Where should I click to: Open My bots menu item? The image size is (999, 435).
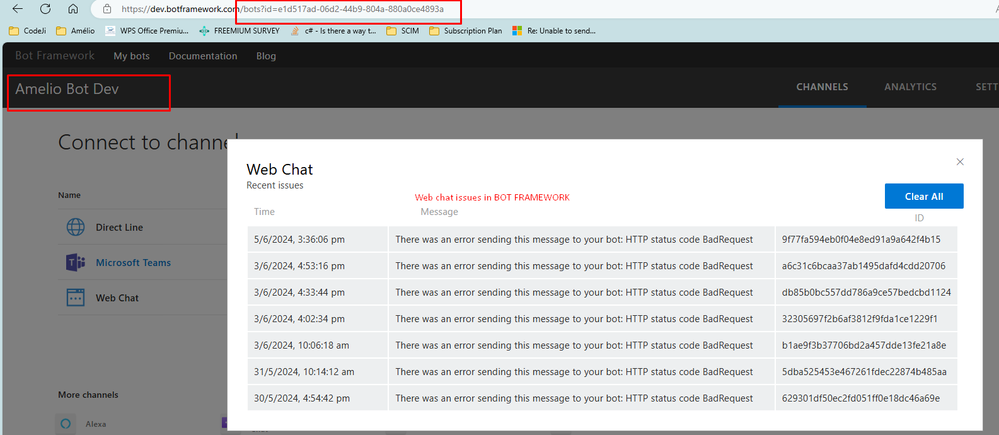(x=132, y=56)
